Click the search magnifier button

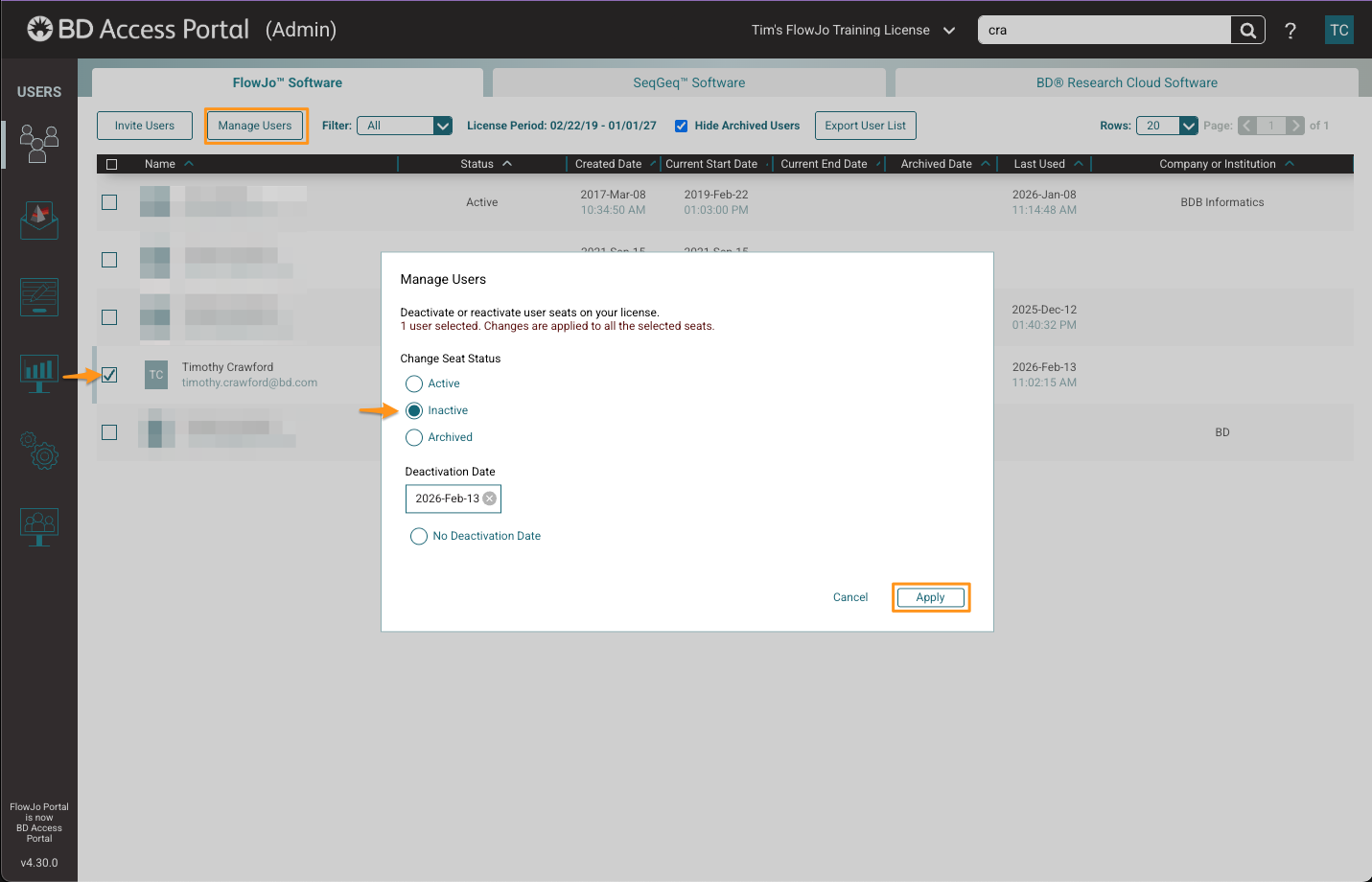pyautogui.click(x=1247, y=30)
